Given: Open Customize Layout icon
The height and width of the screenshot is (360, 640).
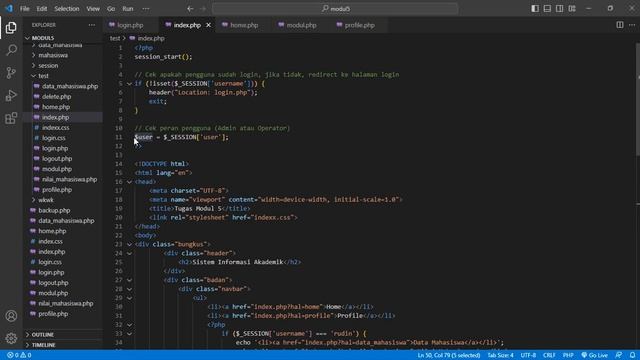Looking at the screenshot, I should point(572,9).
